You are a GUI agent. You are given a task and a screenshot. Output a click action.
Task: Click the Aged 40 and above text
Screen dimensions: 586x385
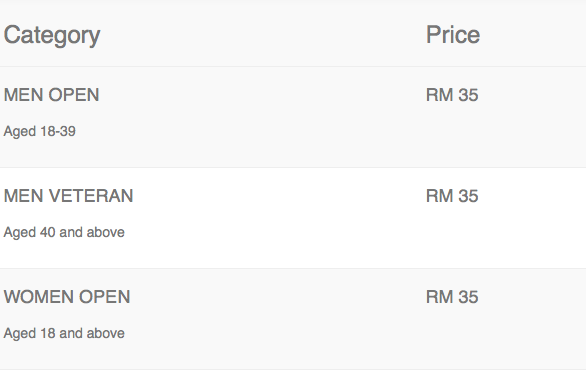tap(64, 232)
